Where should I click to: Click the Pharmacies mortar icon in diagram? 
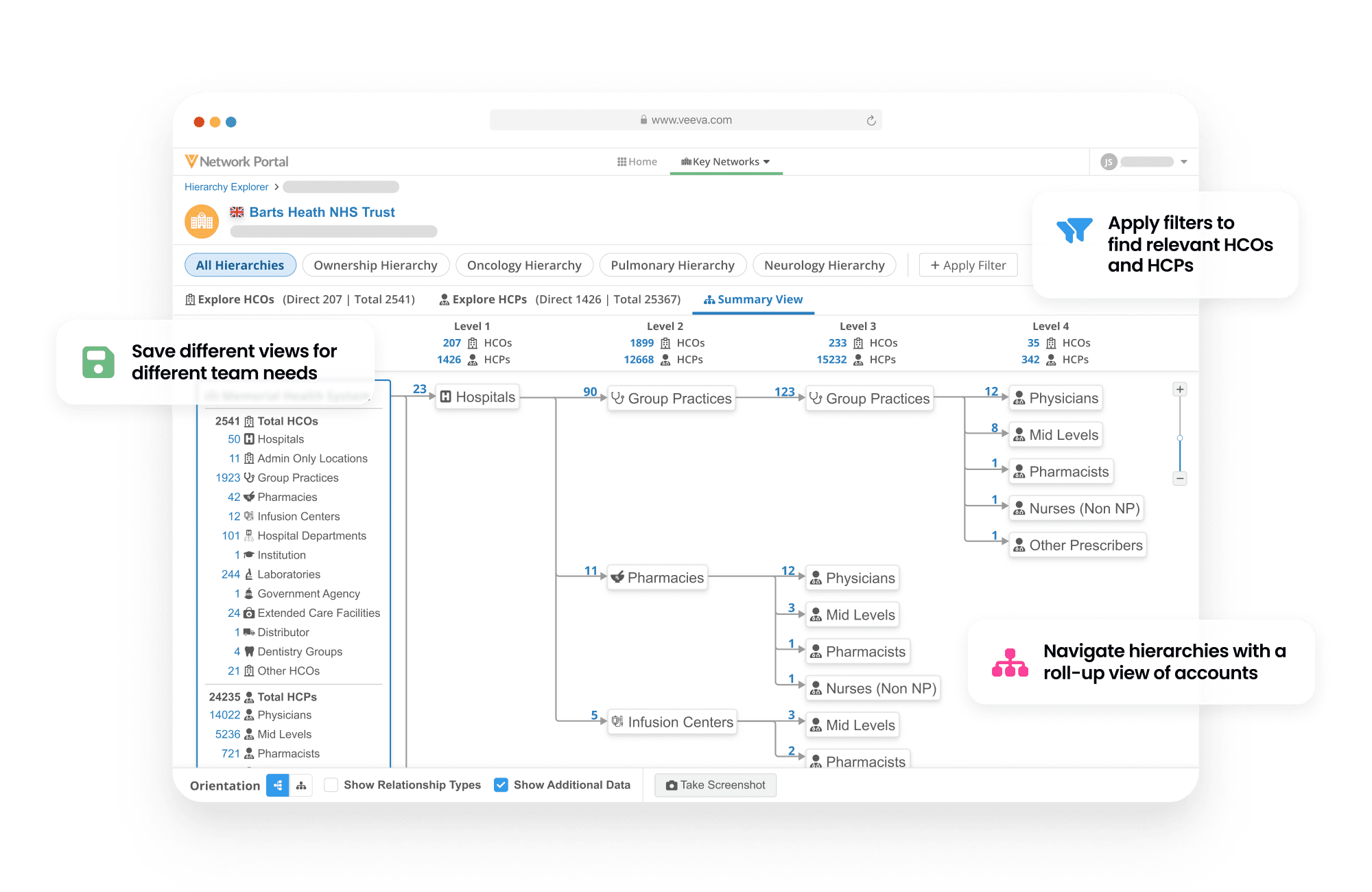[617, 577]
